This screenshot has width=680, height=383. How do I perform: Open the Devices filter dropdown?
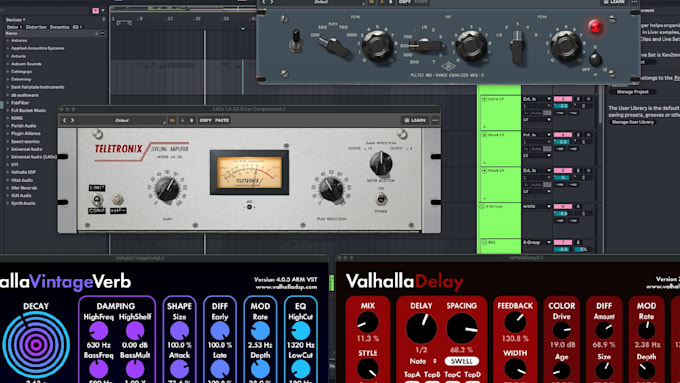tap(15, 20)
